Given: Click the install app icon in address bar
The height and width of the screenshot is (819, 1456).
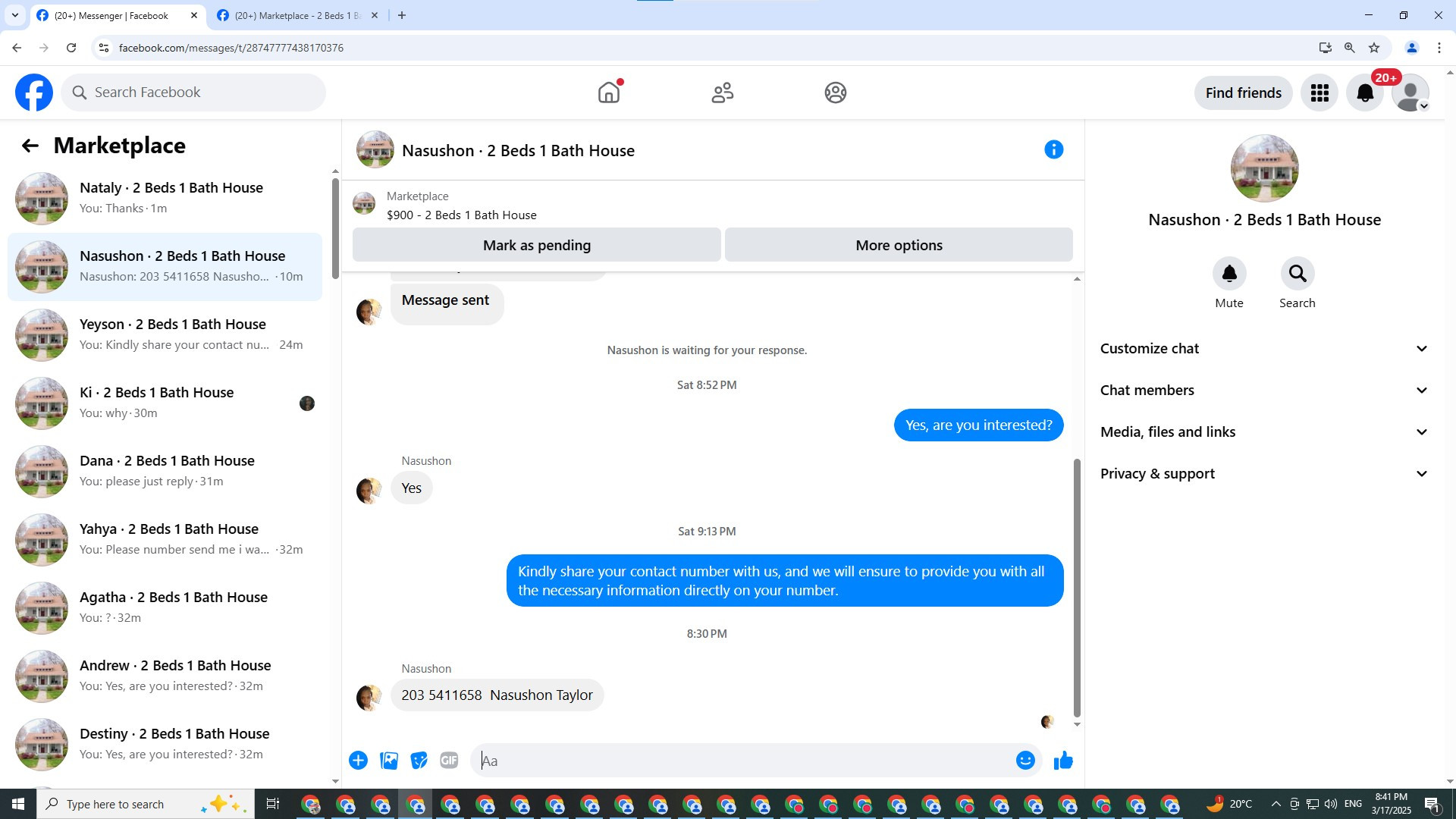Looking at the screenshot, I should point(1326,48).
